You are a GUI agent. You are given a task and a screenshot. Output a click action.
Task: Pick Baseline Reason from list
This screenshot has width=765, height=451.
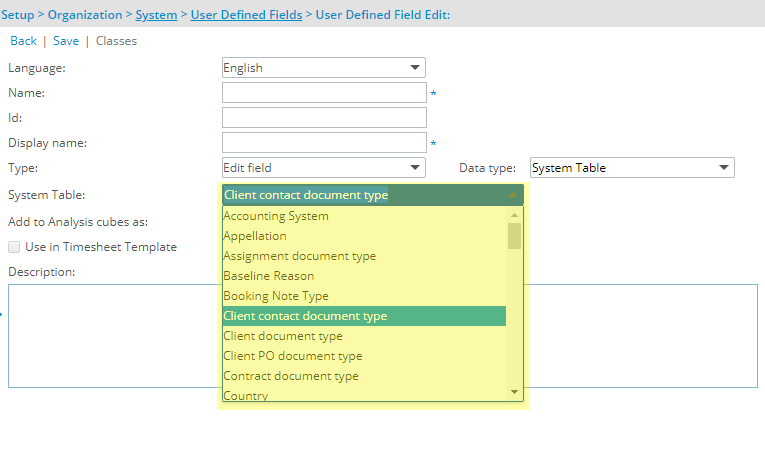click(364, 276)
